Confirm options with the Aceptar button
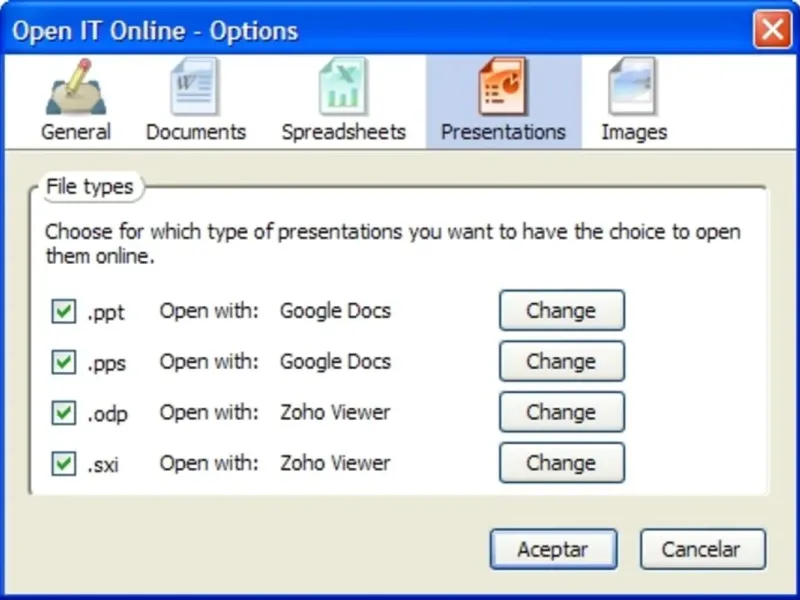 pos(553,549)
